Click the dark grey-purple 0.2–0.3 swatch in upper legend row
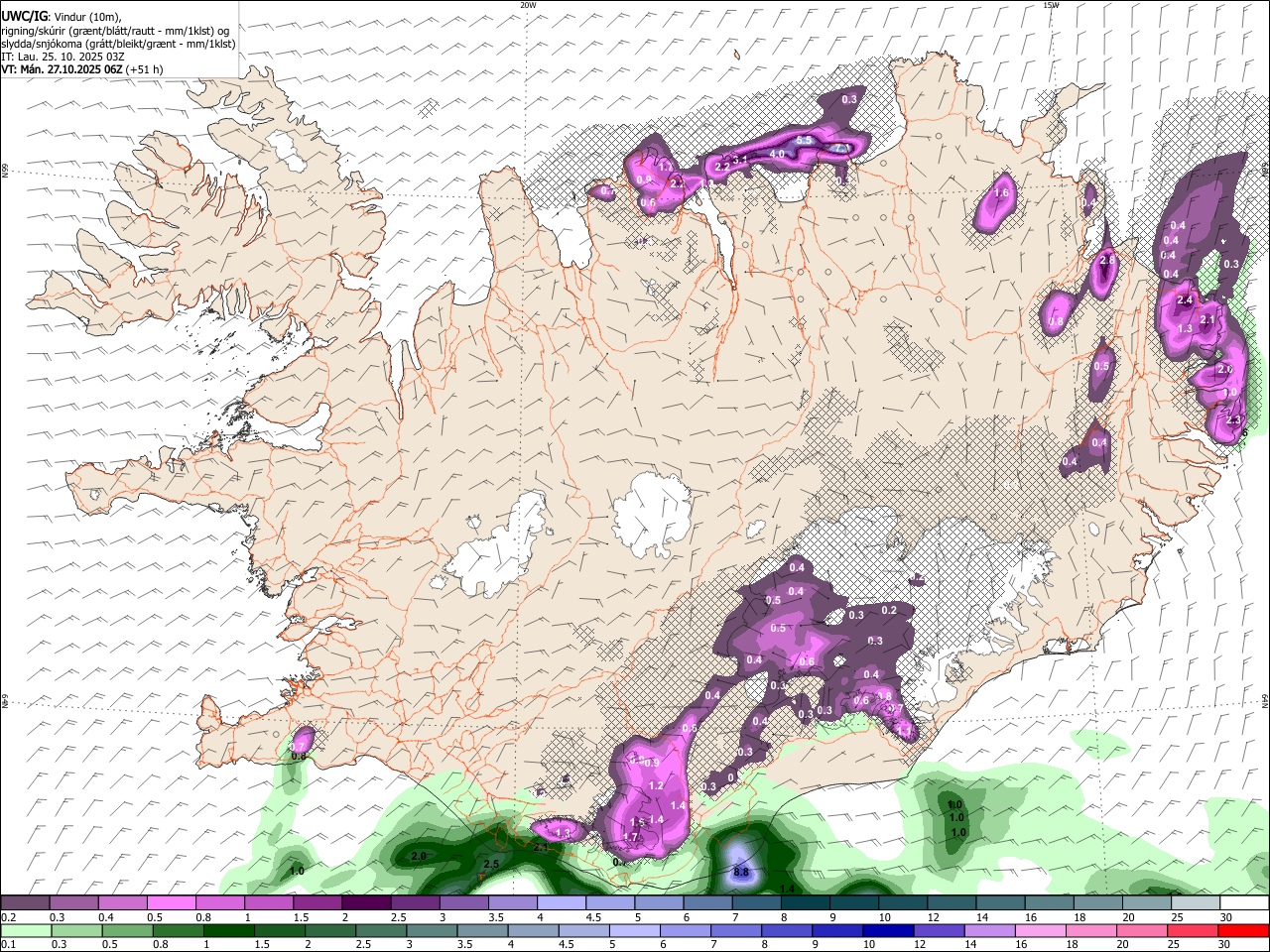Screen dimensions: 1270x952 point(25,902)
